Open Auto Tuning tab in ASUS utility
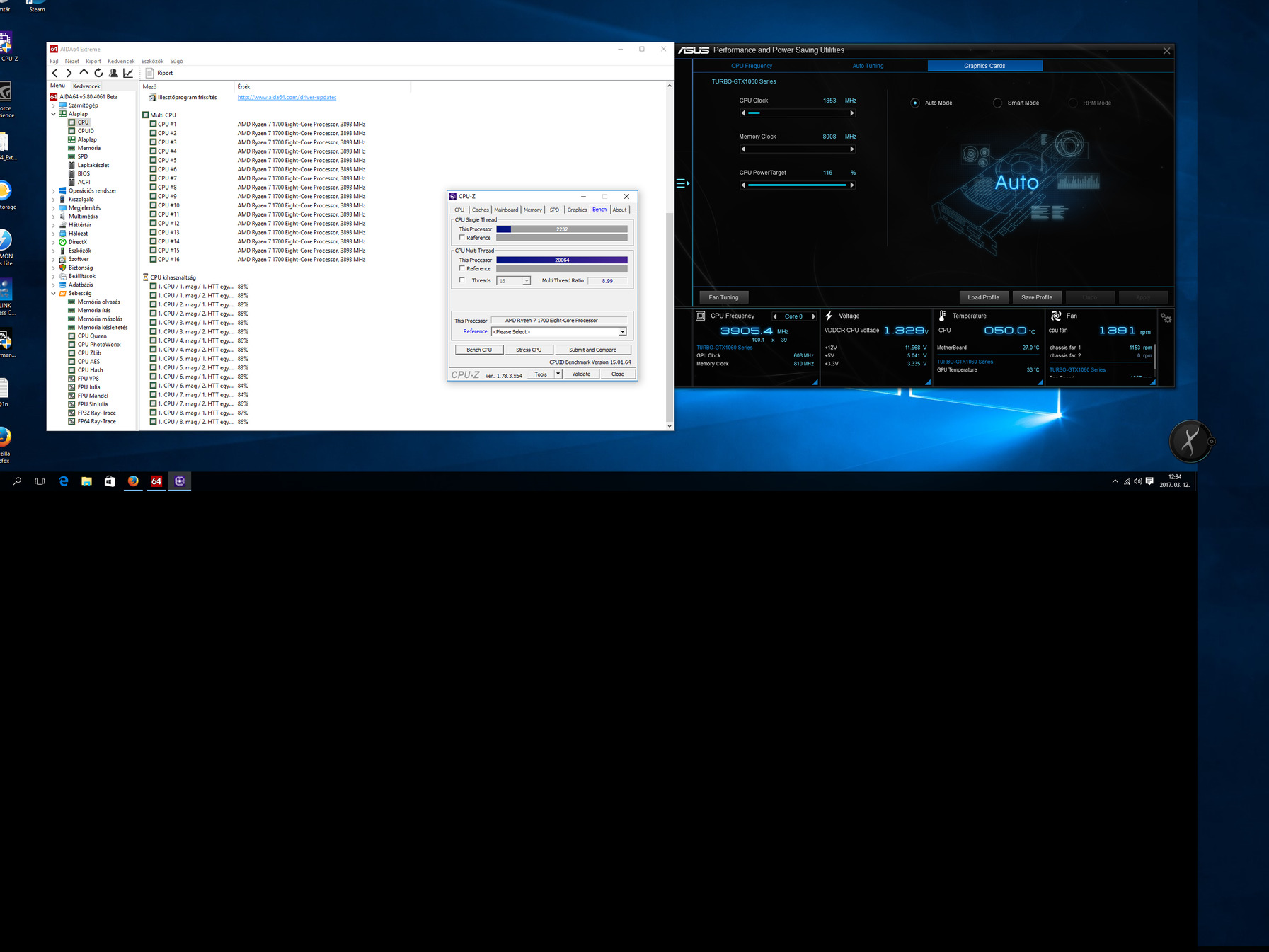The width and height of the screenshot is (1269, 952). (x=868, y=66)
